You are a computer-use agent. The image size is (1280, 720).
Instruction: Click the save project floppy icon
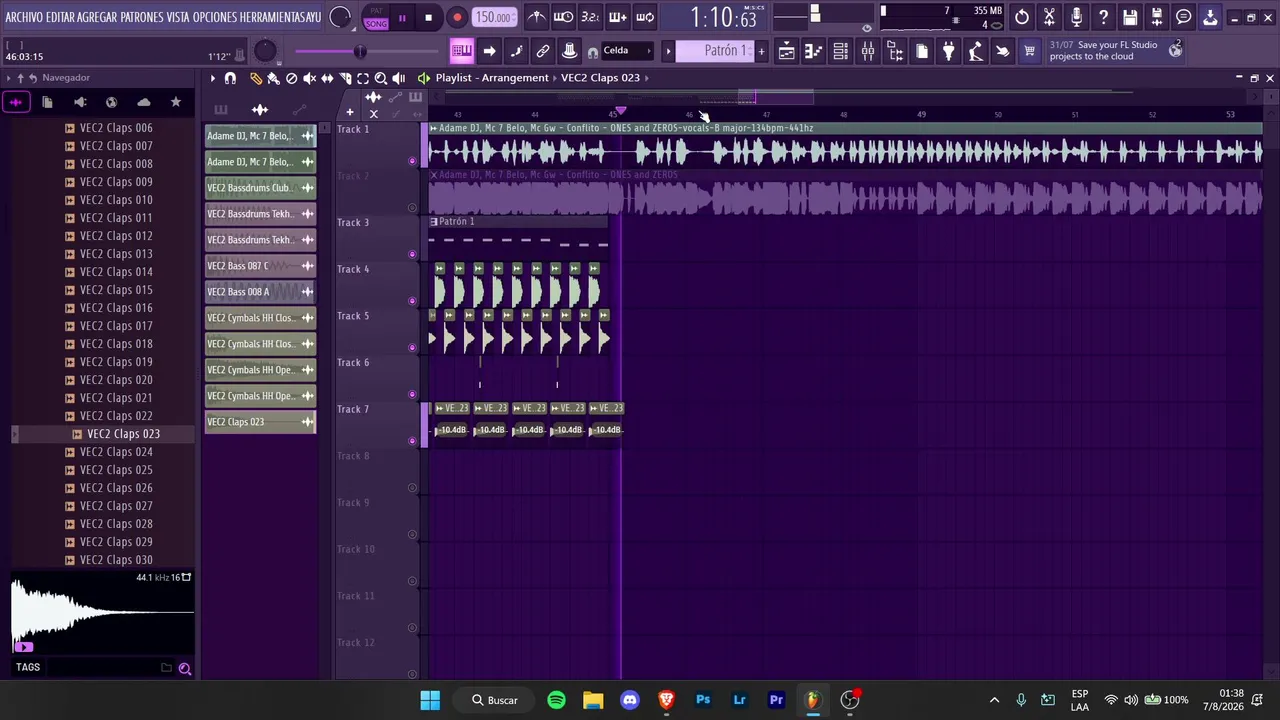1130,17
